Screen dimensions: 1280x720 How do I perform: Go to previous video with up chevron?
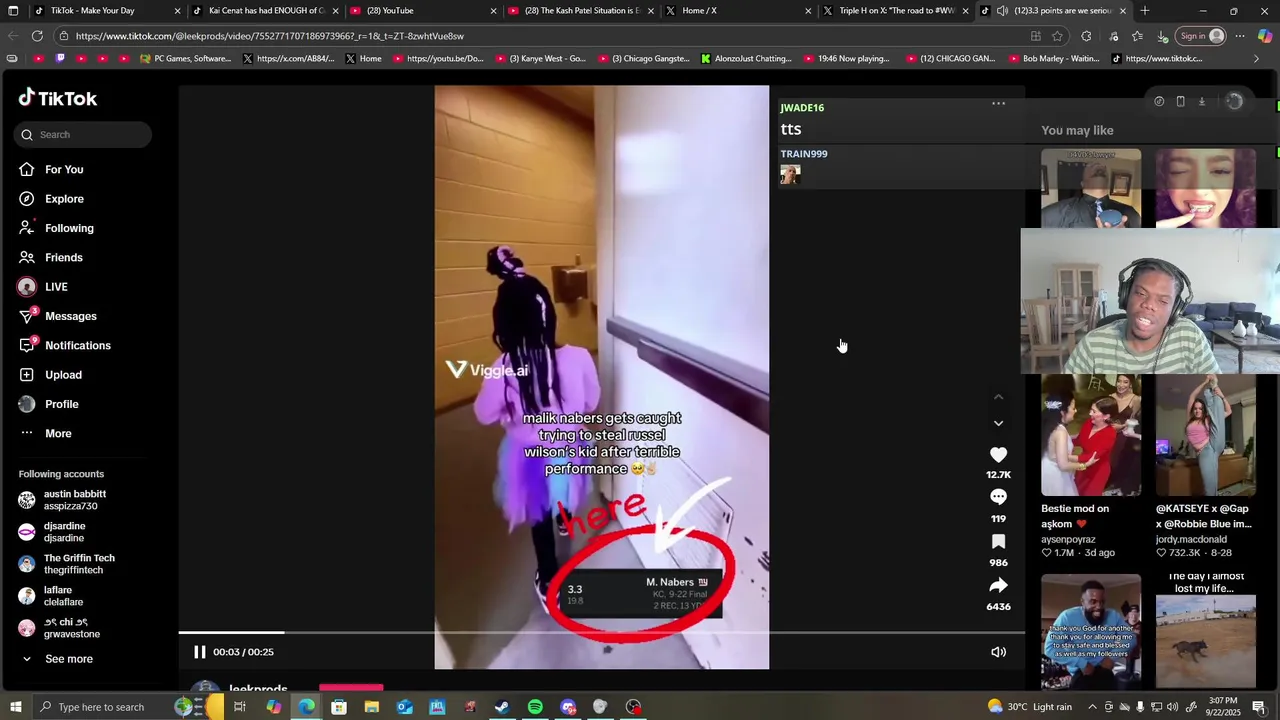998,397
